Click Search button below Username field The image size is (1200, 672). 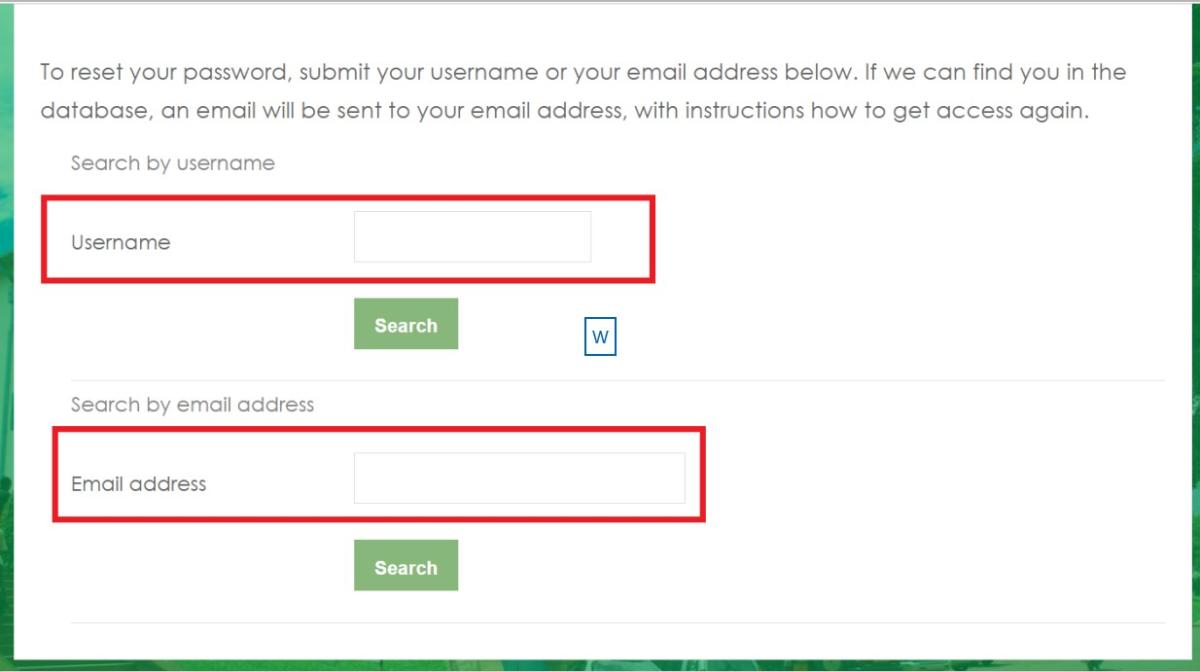coord(406,324)
